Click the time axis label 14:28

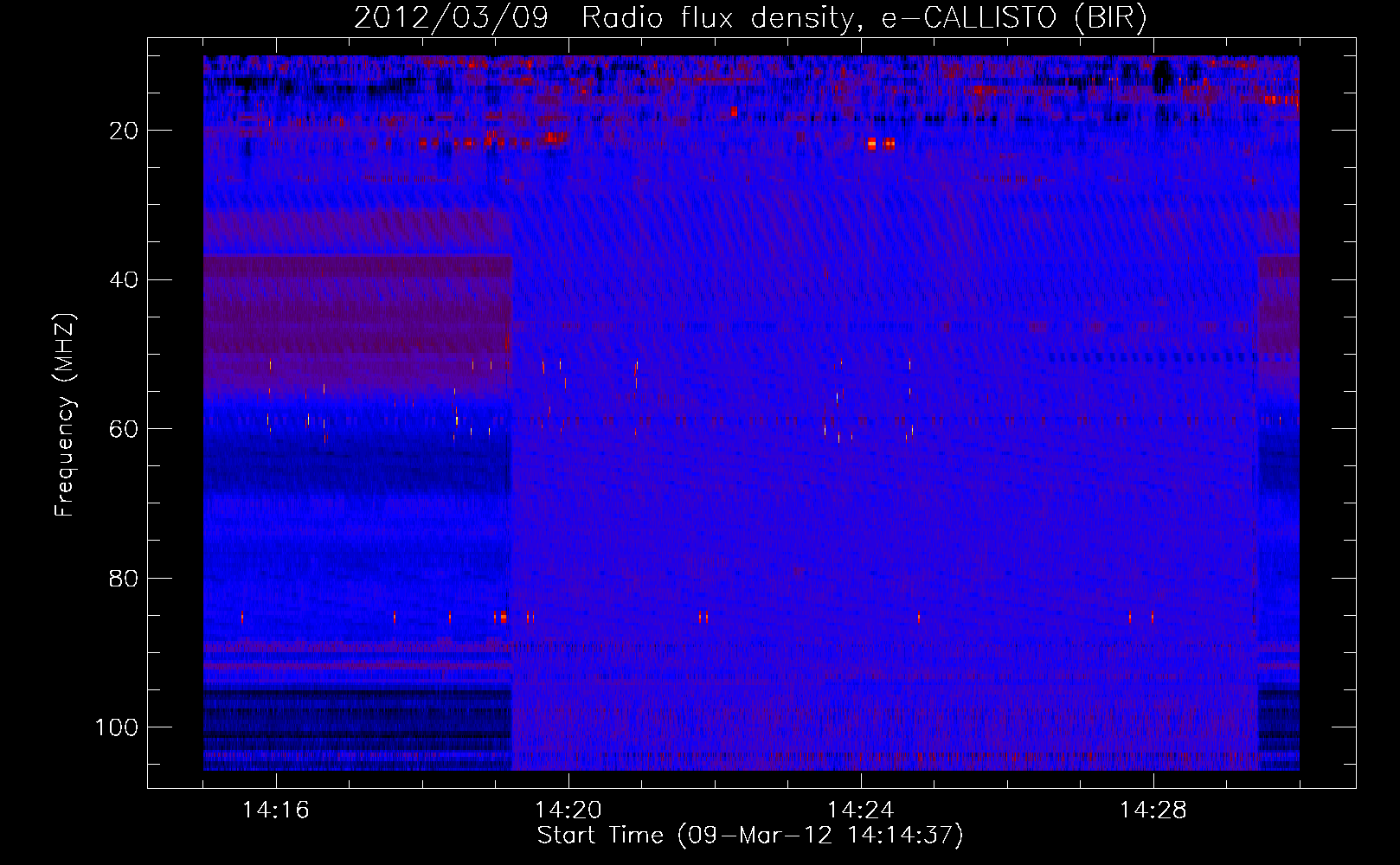[x=1153, y=811]
